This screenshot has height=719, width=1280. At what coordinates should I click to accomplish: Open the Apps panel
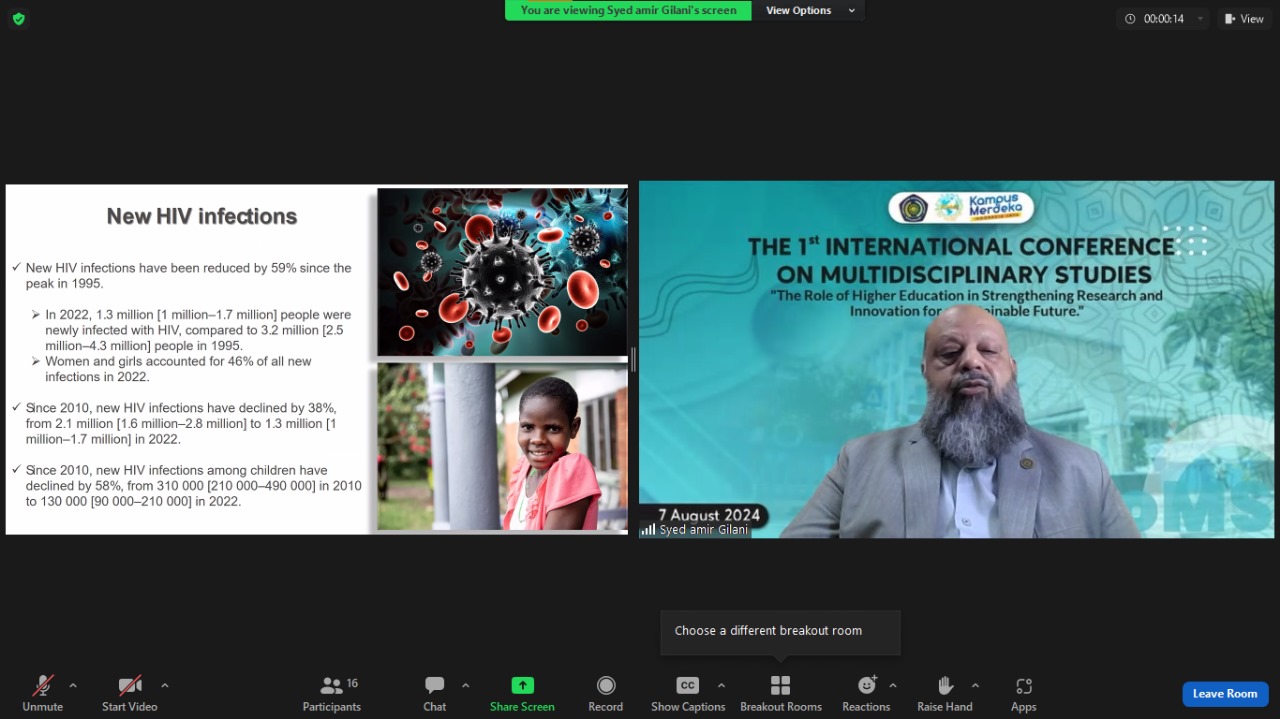(x=1023, y=693)
